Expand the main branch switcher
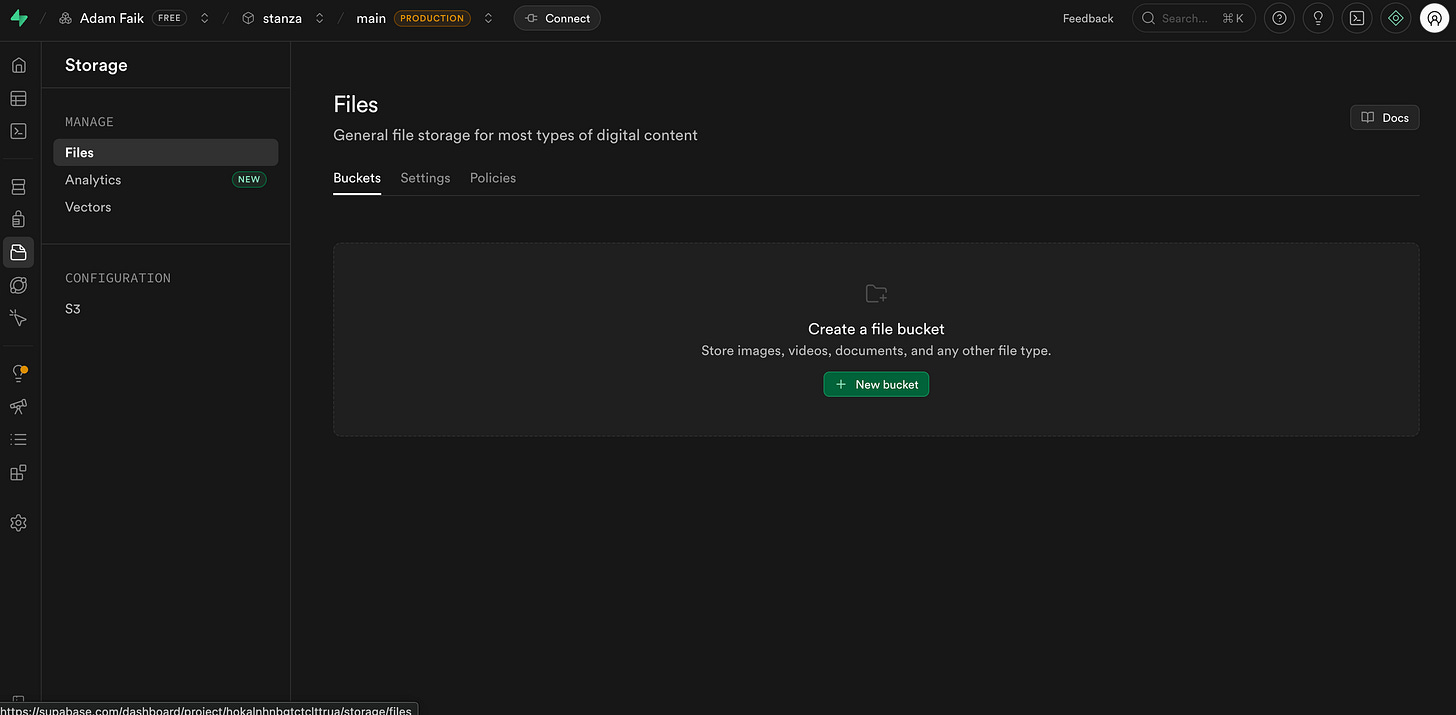The width and height of the screenshot is (1456, 715). [488, 18]
